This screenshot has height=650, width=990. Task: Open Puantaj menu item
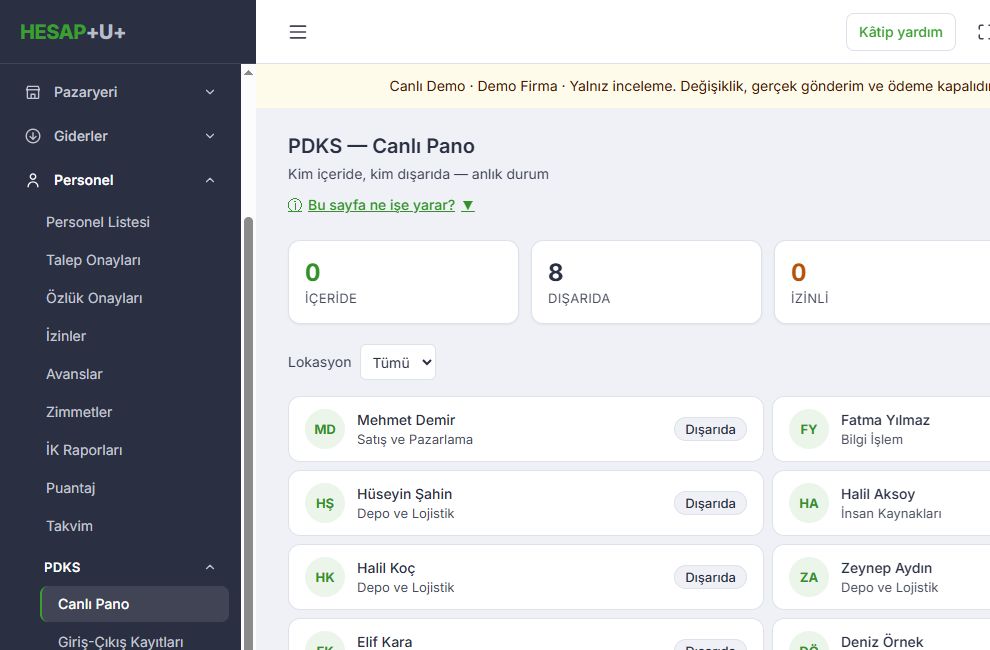tap(70, 488)
